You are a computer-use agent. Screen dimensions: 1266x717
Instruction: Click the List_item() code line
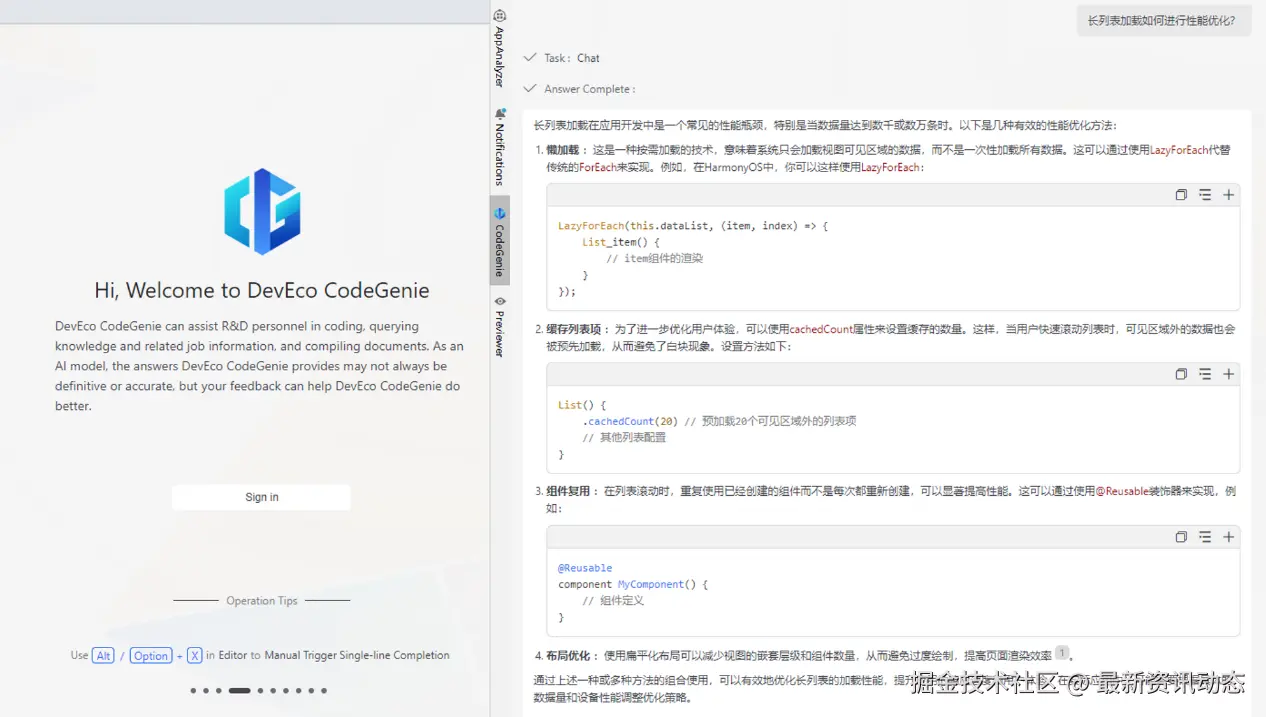point(621,242)
